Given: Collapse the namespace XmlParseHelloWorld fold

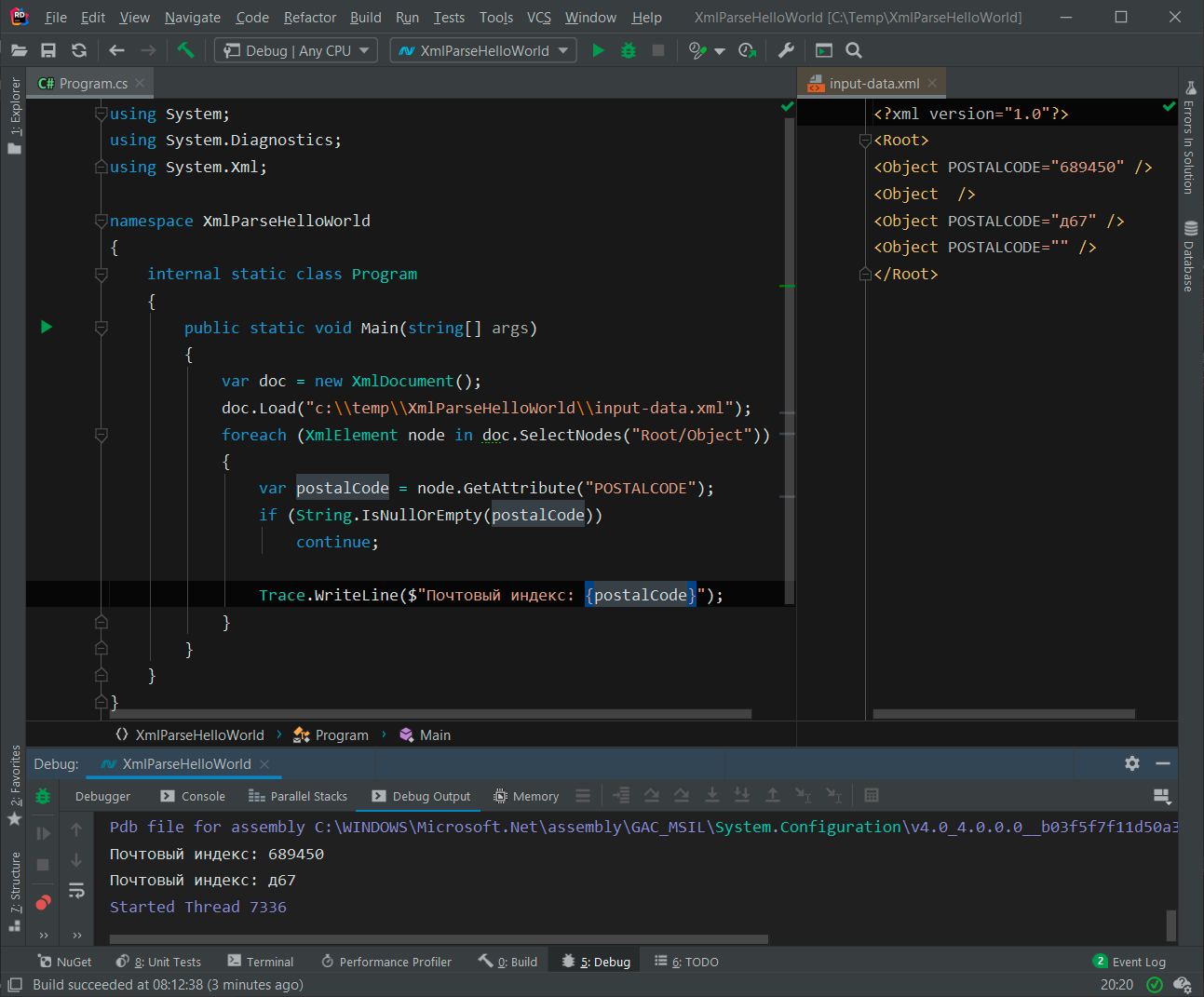Looking at the screenshot, I should pos(101,221).
